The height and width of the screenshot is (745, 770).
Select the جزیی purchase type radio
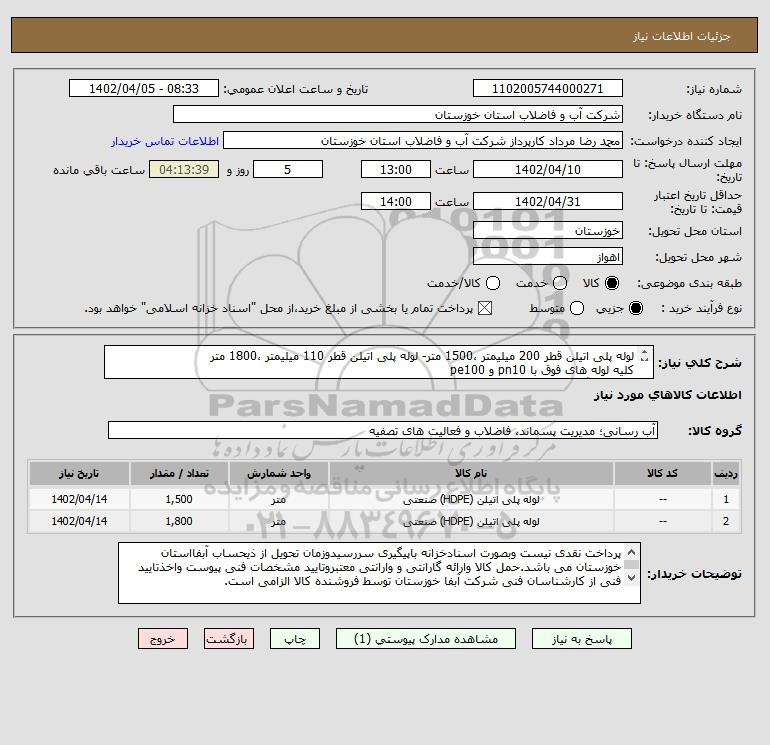pyautogui.click(x=636, y=308)
